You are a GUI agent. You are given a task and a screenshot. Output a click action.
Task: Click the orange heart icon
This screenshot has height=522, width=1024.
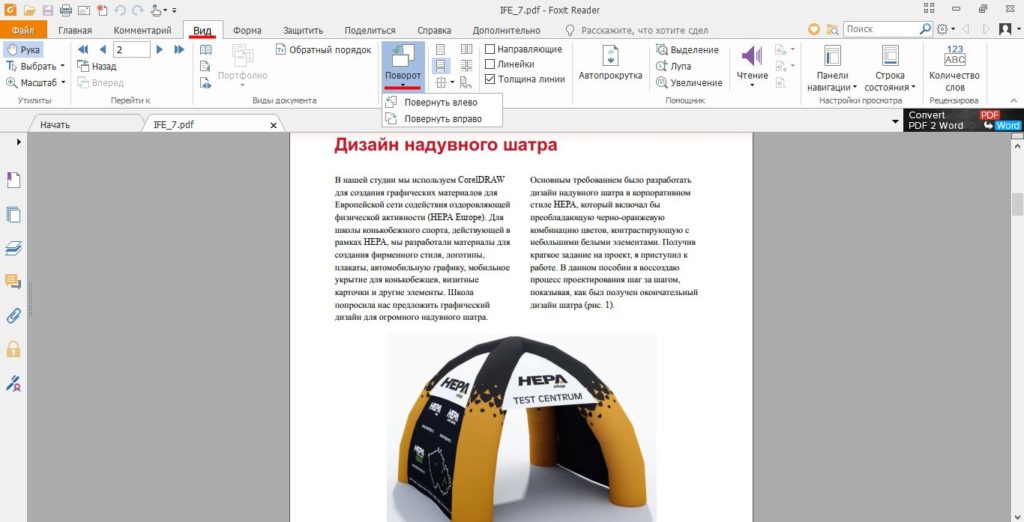click(814, 29)
